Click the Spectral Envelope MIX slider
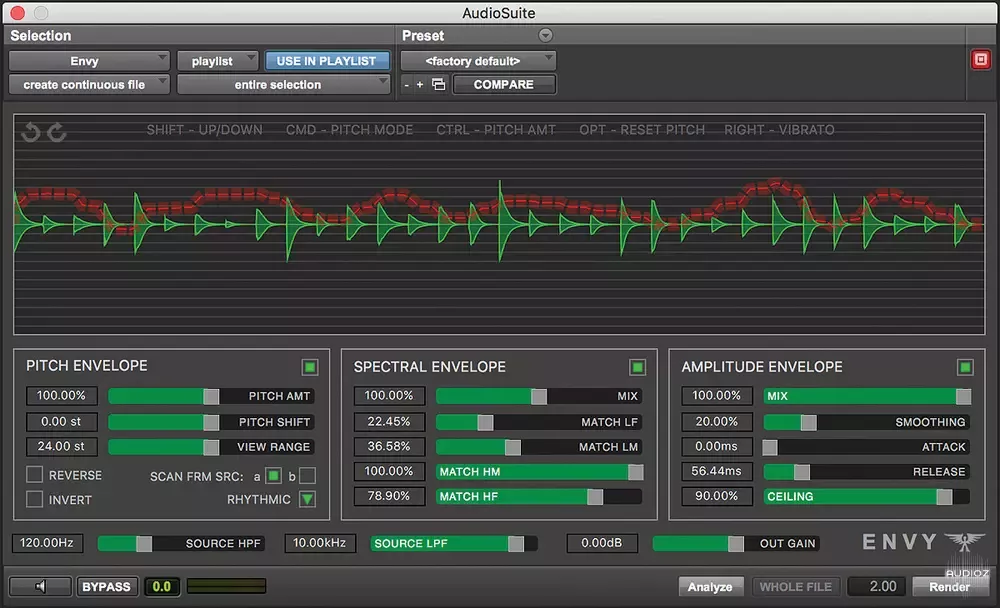 tap(539, 396)
